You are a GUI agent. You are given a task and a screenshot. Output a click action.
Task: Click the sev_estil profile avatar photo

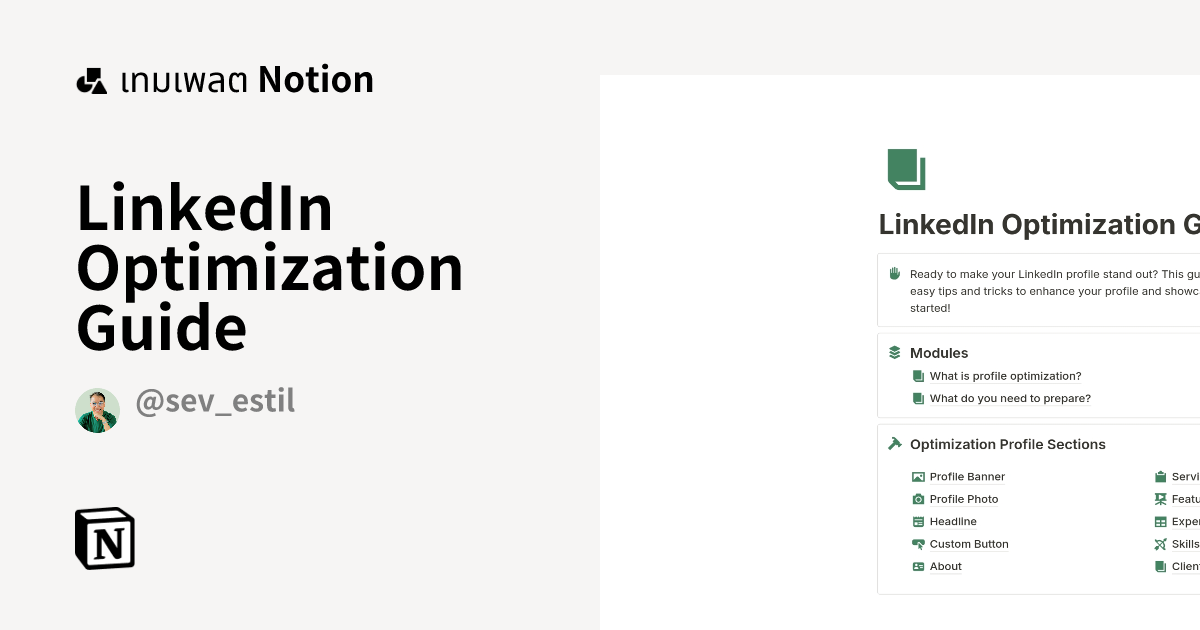(97, 409)
